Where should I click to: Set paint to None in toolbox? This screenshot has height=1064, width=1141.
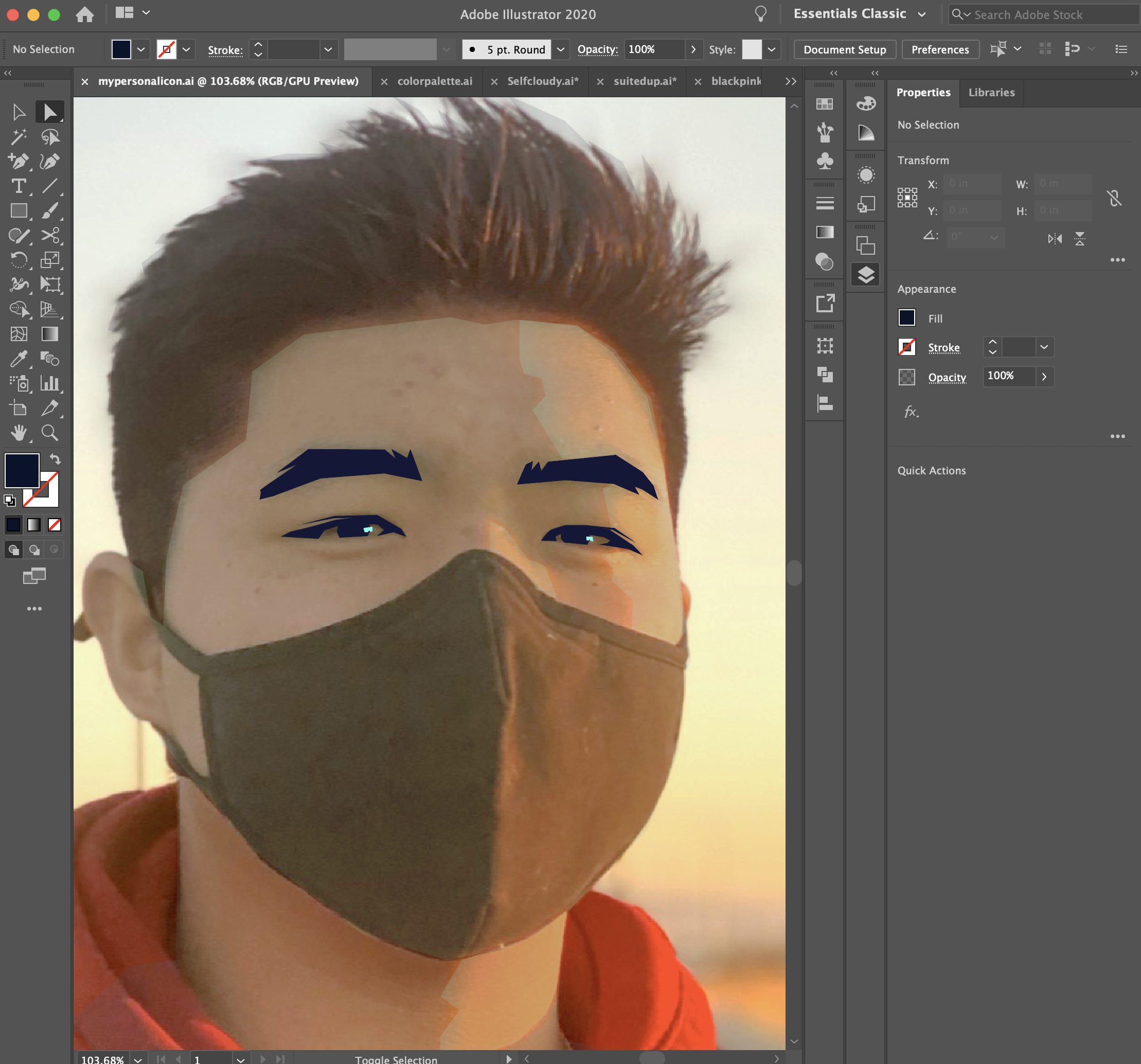(55, 524)
